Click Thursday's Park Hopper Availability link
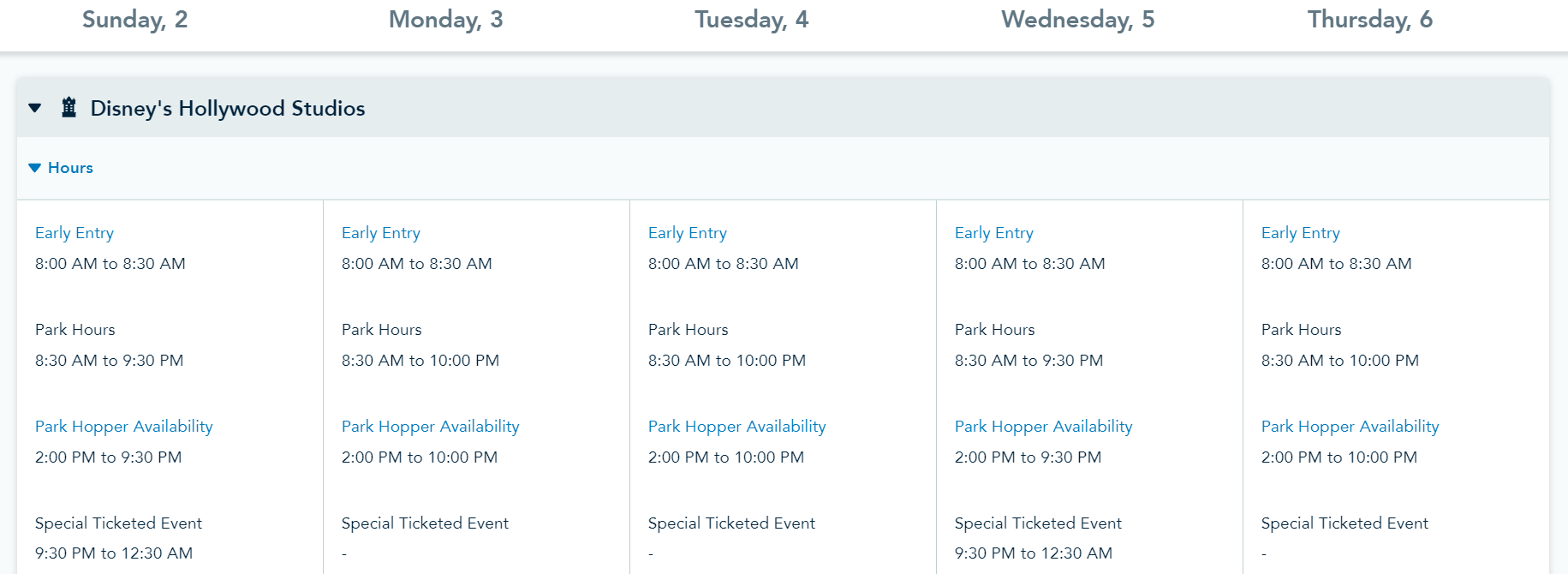The height and width of the screenshot is (574, 1568). pos(1350,427)
